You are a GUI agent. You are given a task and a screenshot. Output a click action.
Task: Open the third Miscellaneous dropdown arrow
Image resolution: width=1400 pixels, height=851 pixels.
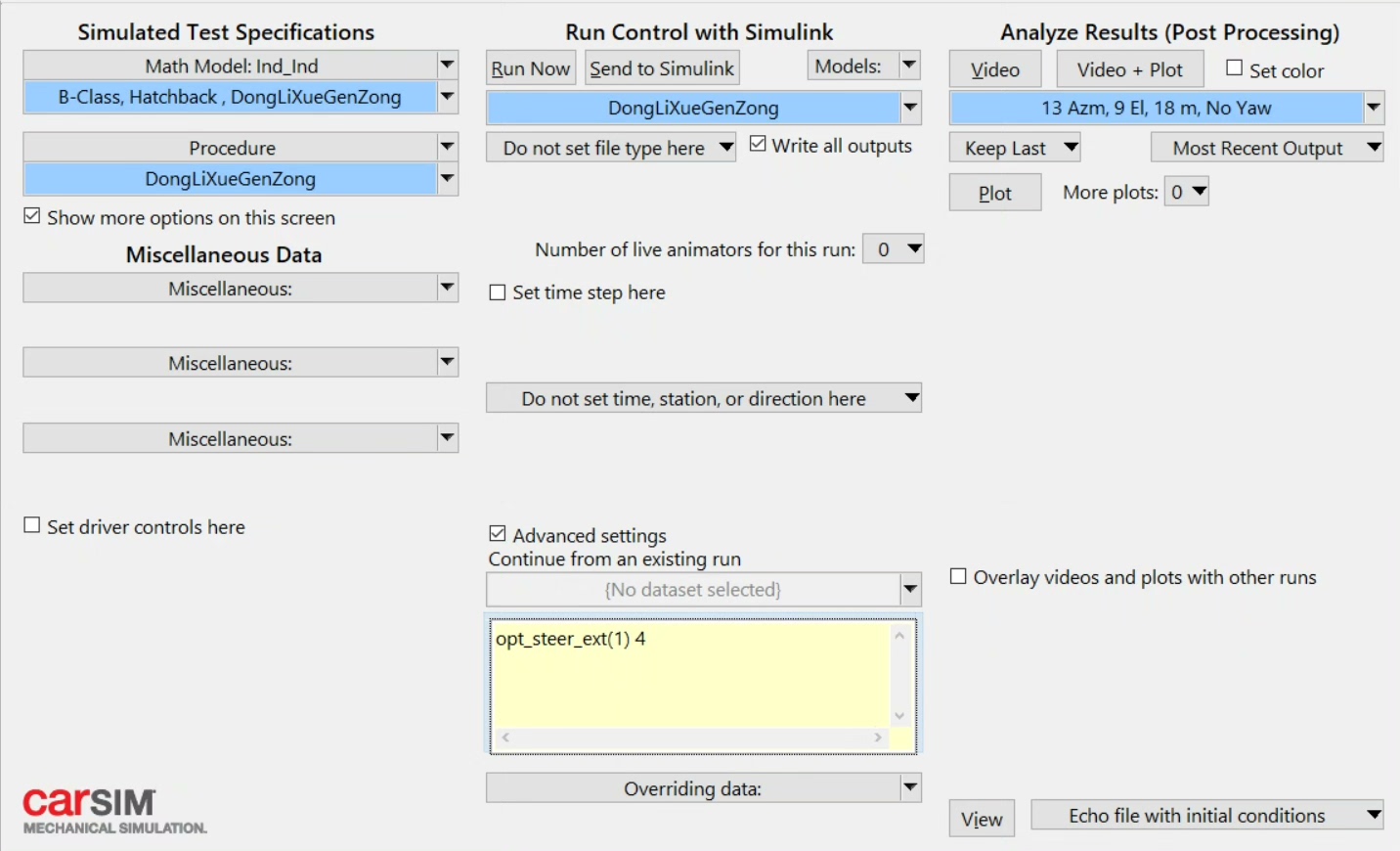click(x=447, y=438)
